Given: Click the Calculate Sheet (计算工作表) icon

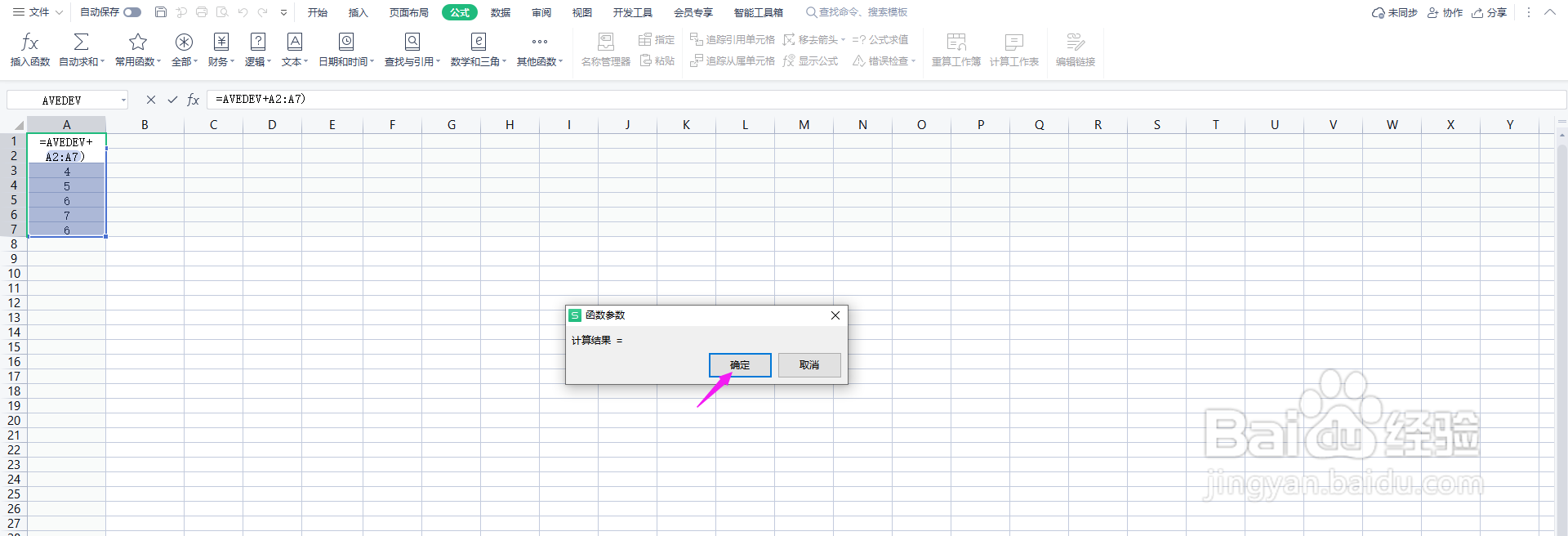Looking at the screenshot, I should (1014, 42).
